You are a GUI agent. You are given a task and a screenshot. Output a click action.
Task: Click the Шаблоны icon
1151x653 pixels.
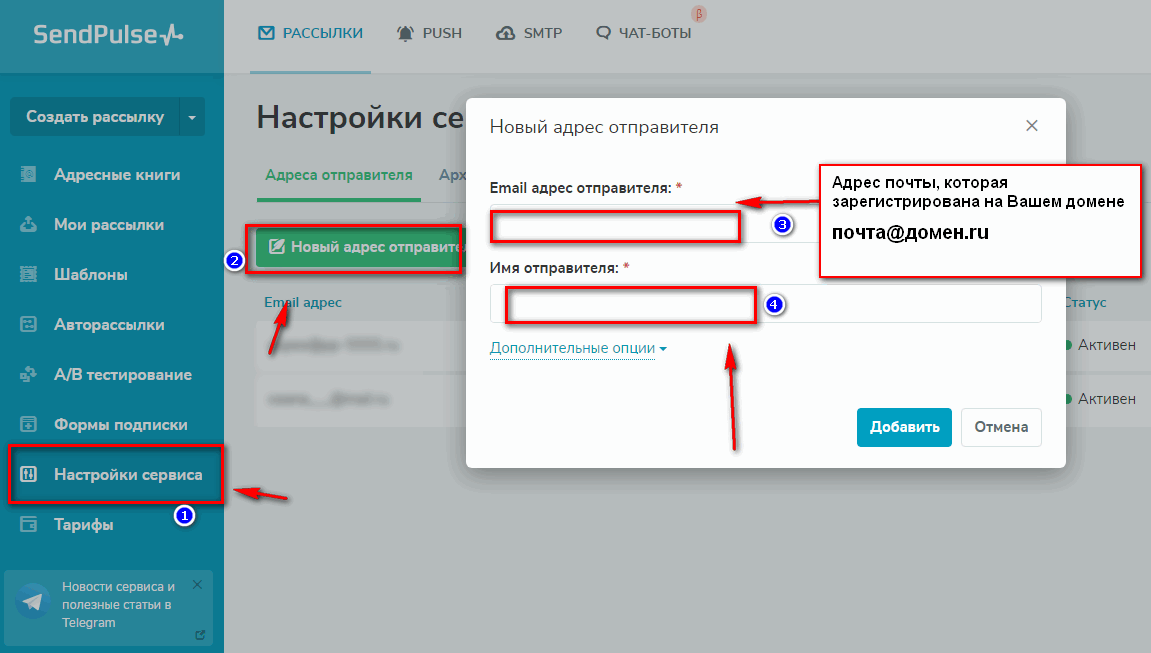coord(28,274)
